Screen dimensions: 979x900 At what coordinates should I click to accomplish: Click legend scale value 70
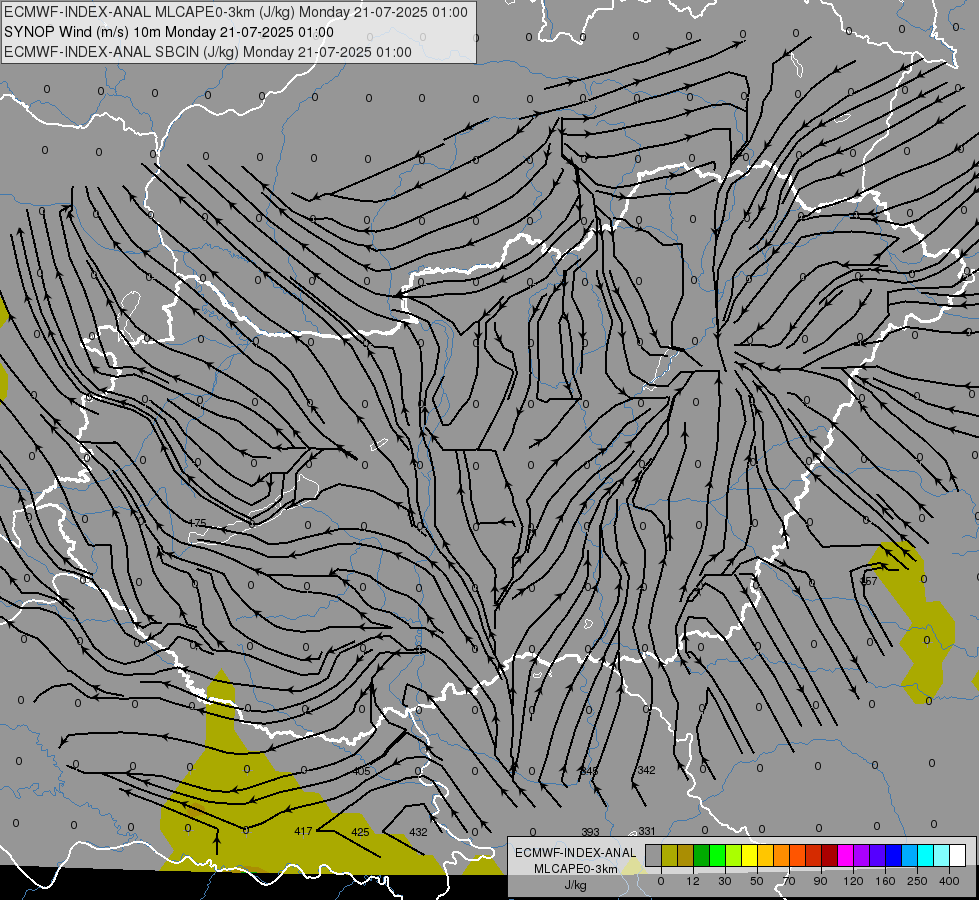tap(789, 881)
